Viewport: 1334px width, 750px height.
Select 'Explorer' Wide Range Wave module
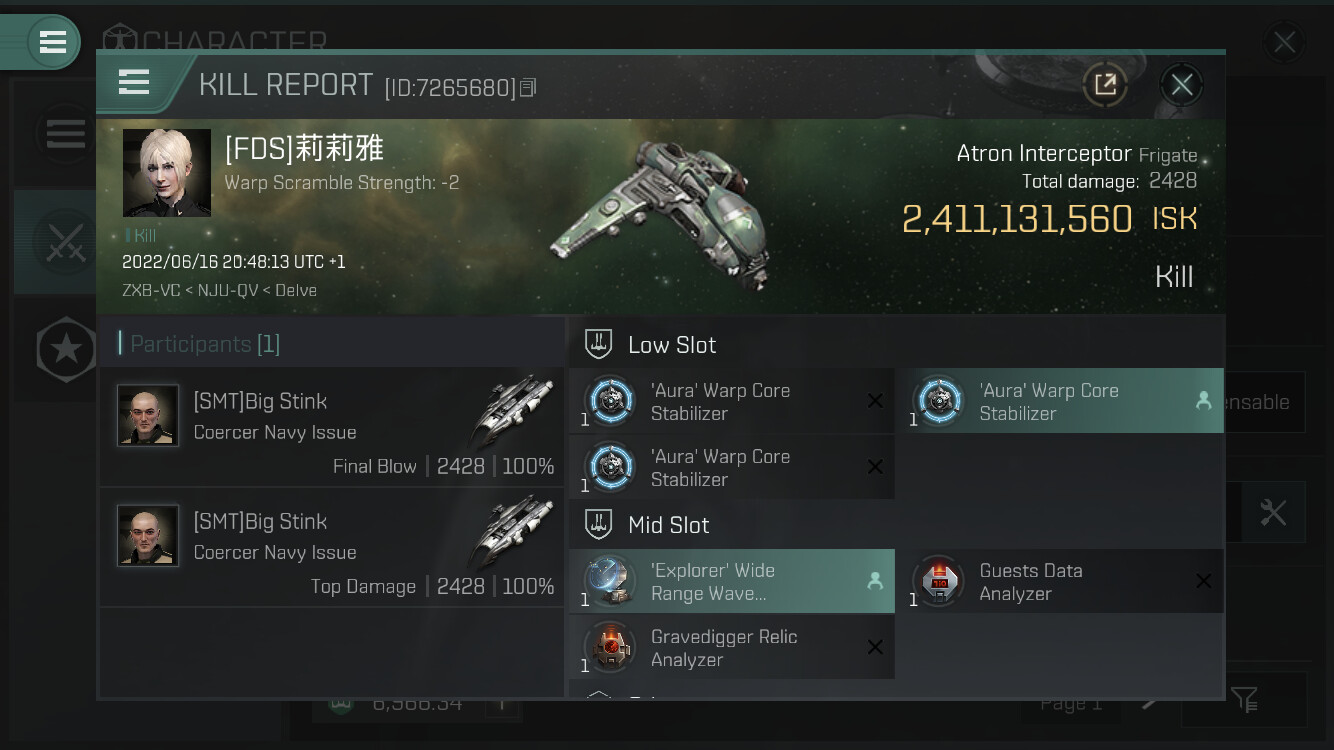[732, 581]
